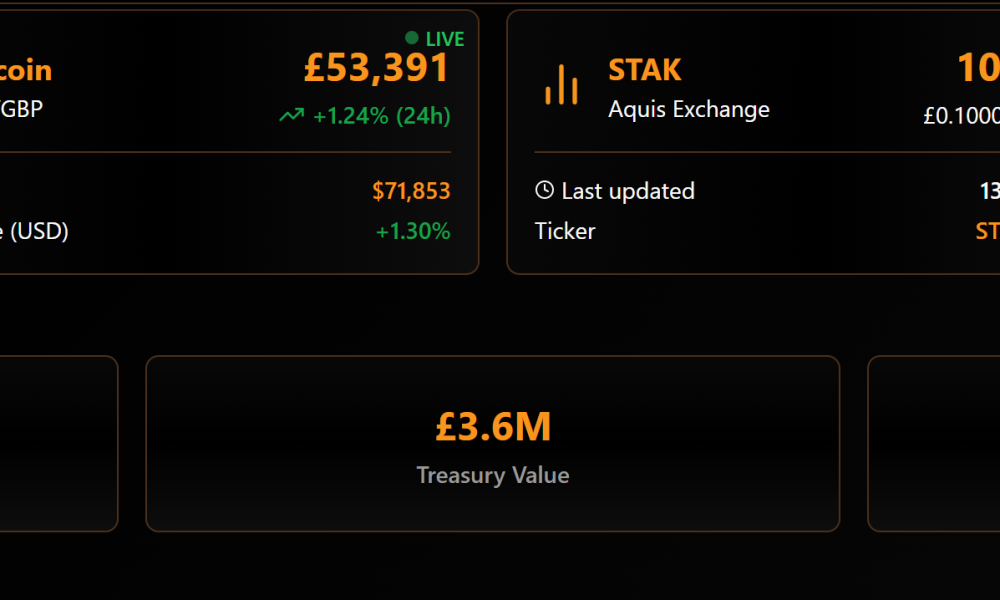
Task: Select the STAK heading in the ticker card
Action: tap(644, 69)
